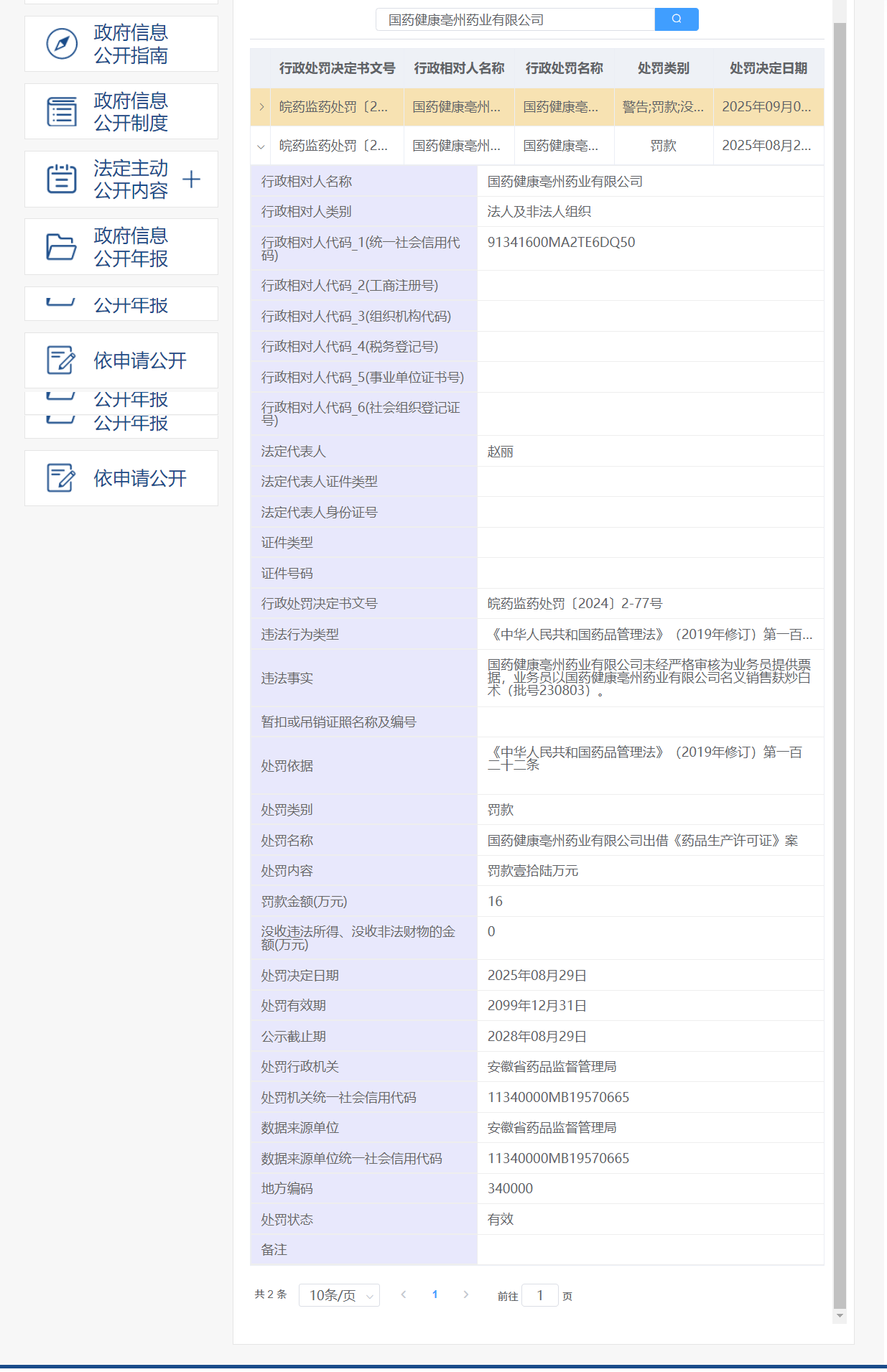Viewport: 887px width, 1372px height.
Task: Click the 处罚决定日期 value 2025年08月29日
Action: pyautogui.click(x=537, y=976)
